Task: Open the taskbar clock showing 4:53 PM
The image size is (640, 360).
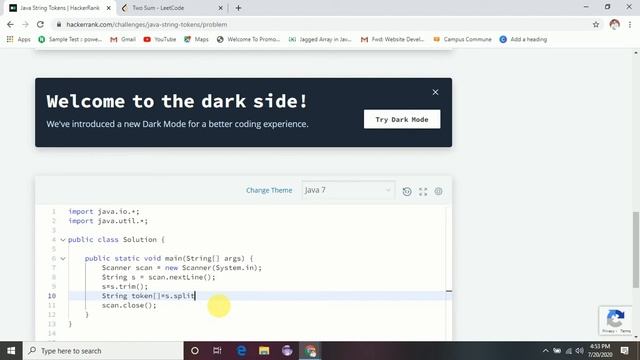Action: (x=600, y=351)
